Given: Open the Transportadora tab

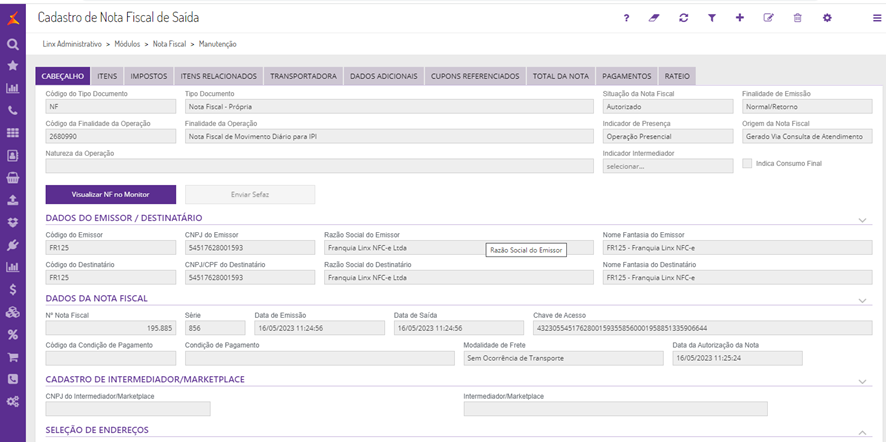Looking at the screenshot, I should (302, 76).
